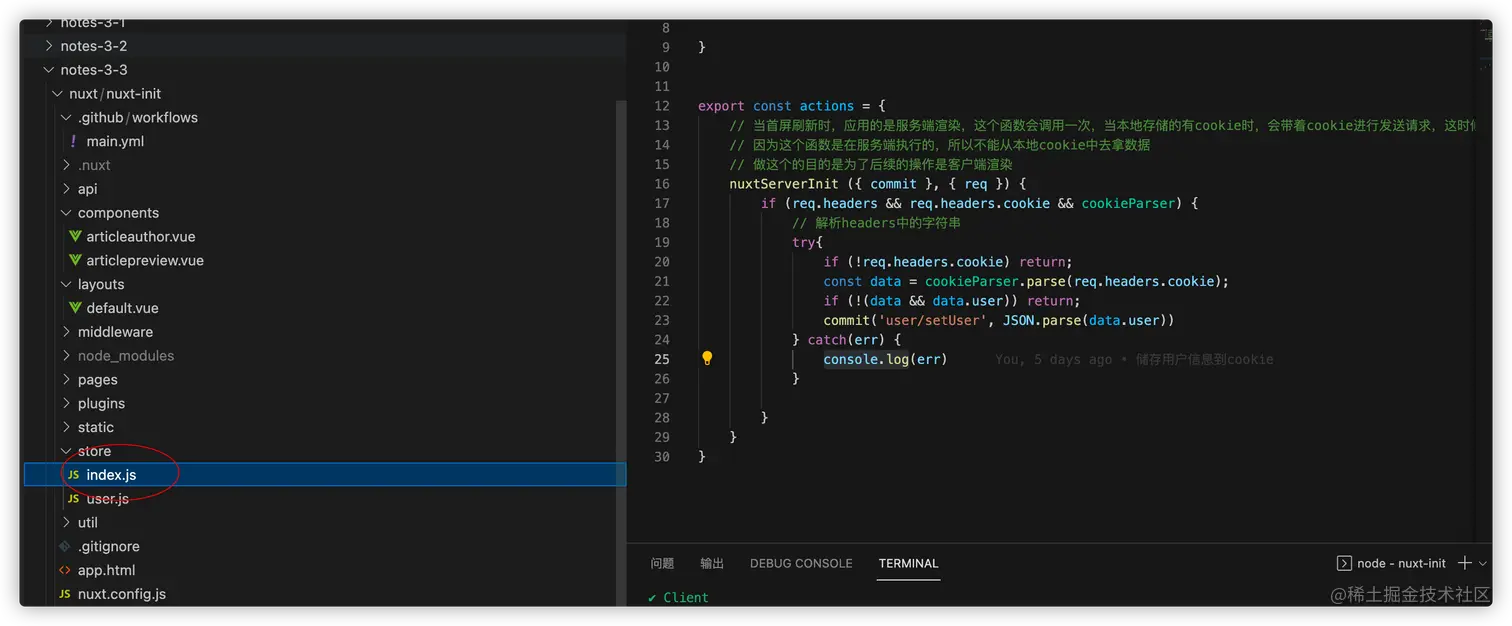The height and width of the screenshot is (626, 1512).
Task: Click 'nuxtServerInit' in the code
Action: [x=784, y=184]
